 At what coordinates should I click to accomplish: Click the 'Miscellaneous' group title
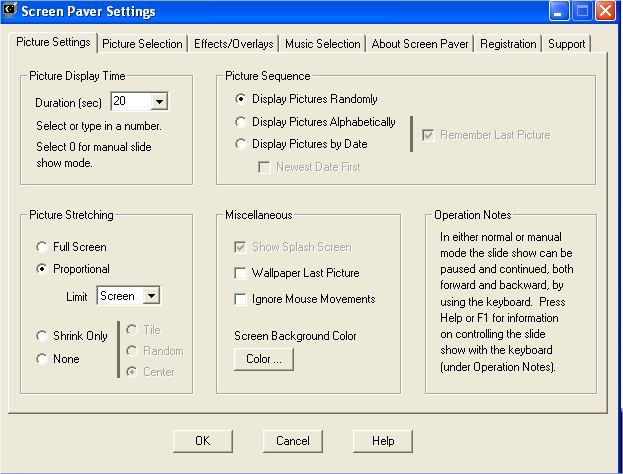pyautogui.click(x=259, y=215)
